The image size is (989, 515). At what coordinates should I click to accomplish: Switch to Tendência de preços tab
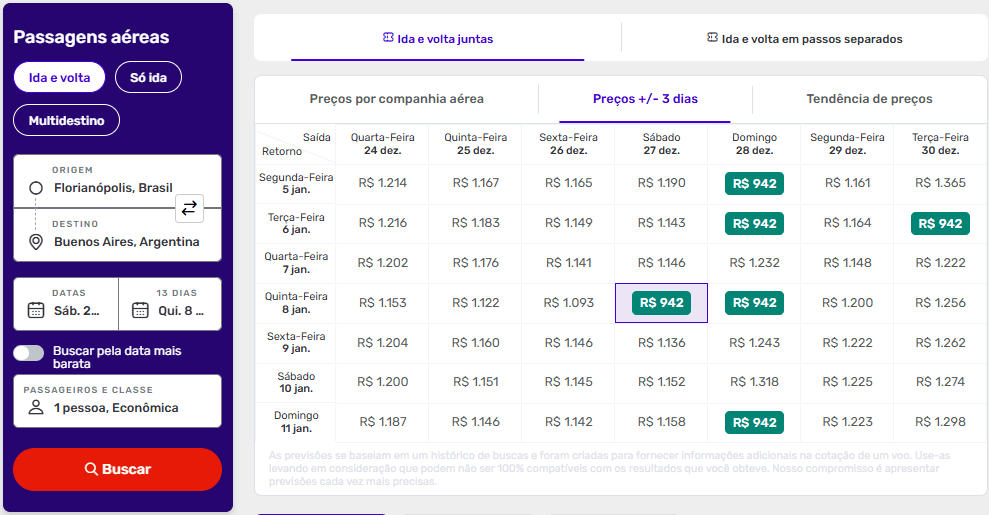(869, 99)
